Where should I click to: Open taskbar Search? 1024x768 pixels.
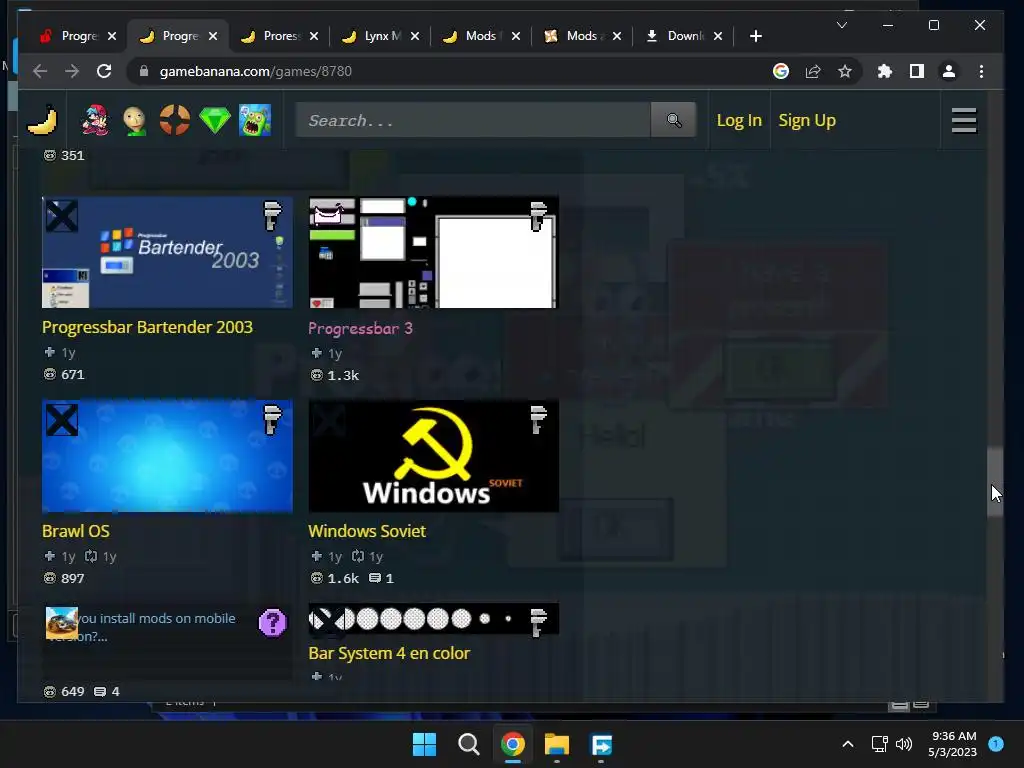coord(468,744)
